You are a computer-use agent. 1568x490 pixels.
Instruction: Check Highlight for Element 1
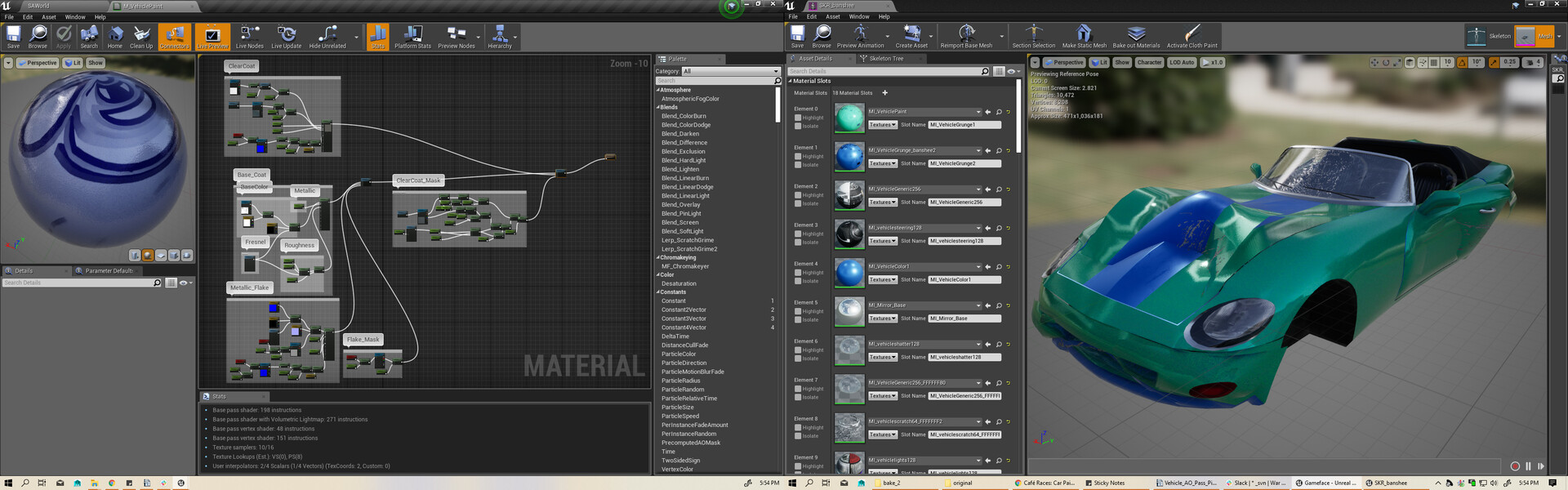coord(798,156)
